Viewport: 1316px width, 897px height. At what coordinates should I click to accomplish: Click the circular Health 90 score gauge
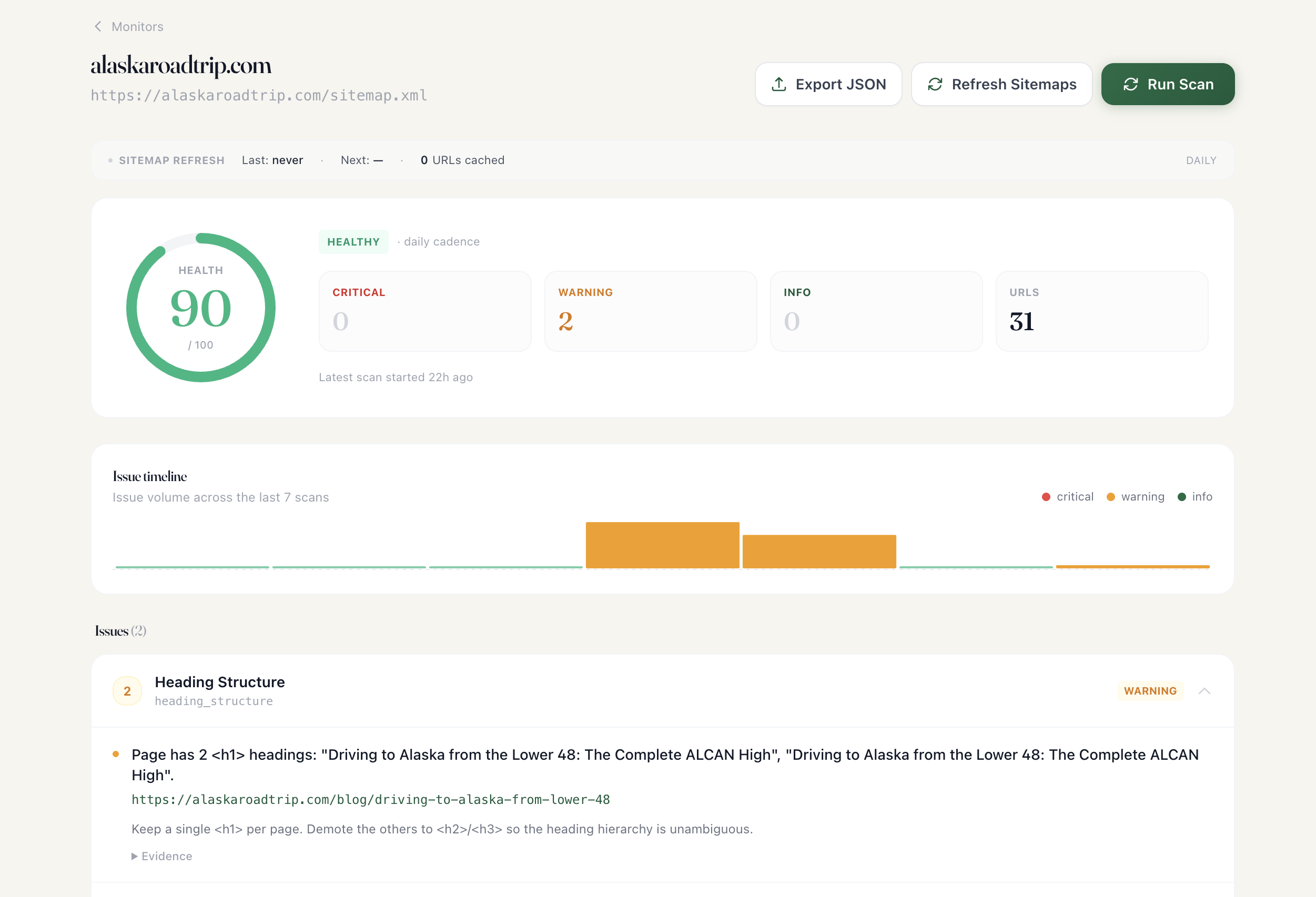click(x=200, y=308)
